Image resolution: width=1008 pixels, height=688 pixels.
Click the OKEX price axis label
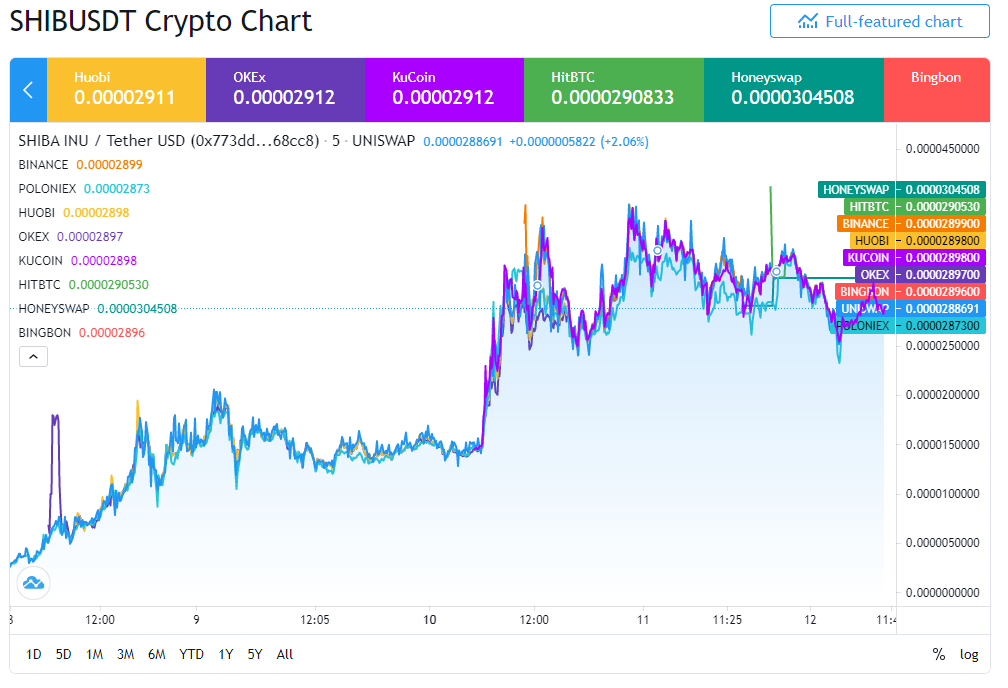[x=921, y=275]
